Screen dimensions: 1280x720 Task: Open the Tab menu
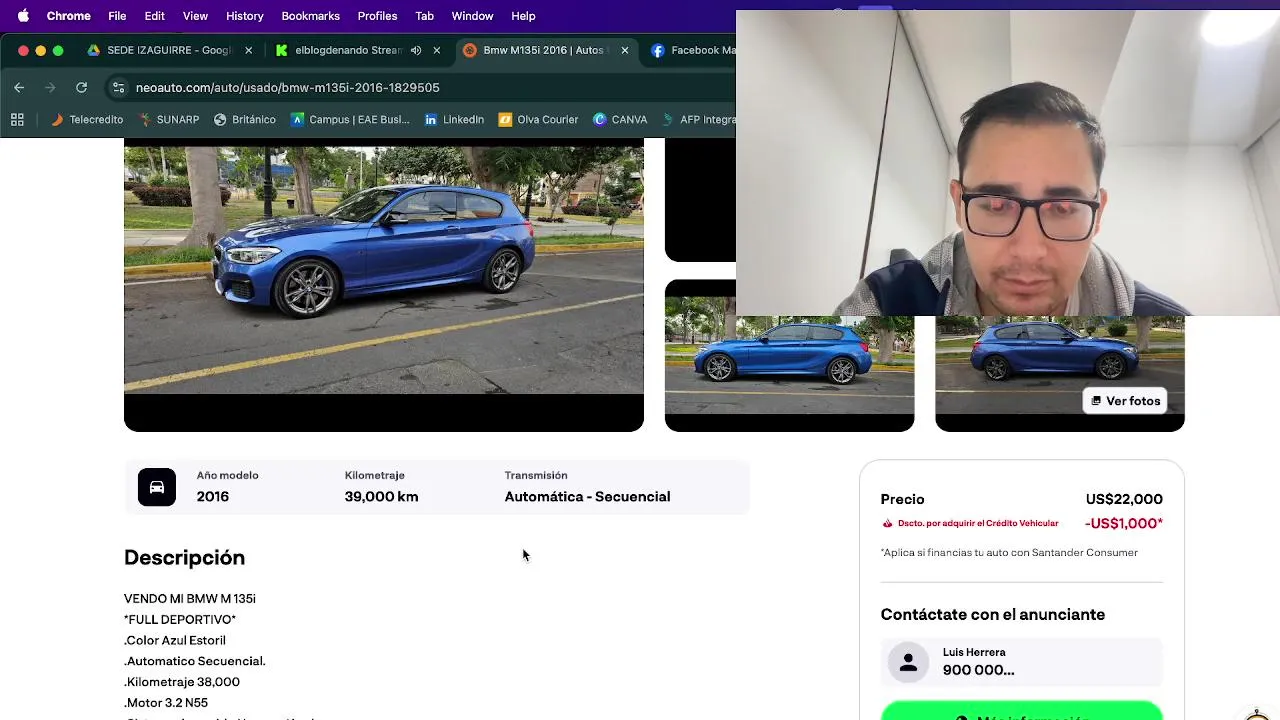click(x=424, y=16)
